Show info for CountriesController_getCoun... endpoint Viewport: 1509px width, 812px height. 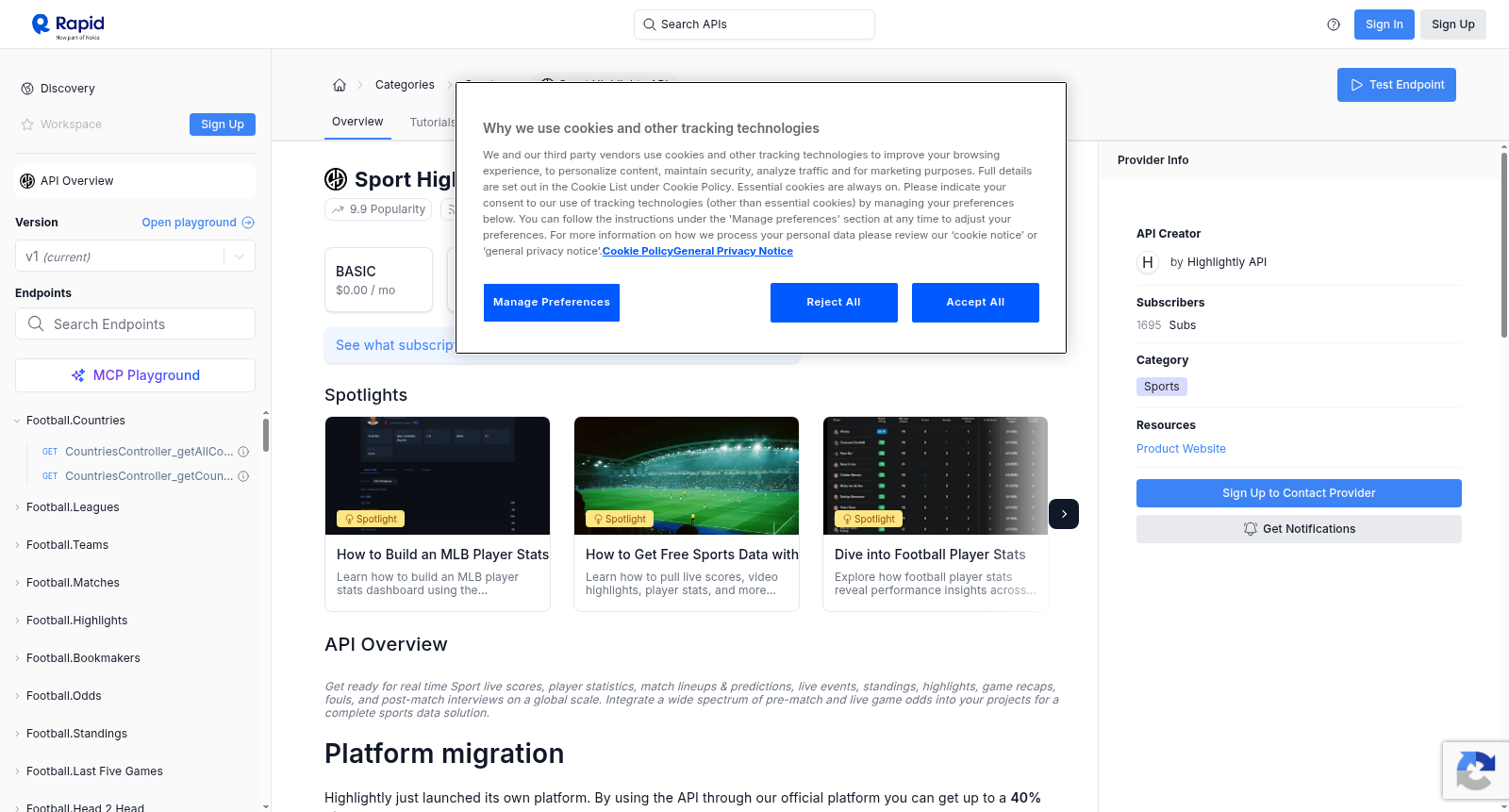[x=243, y=476]
